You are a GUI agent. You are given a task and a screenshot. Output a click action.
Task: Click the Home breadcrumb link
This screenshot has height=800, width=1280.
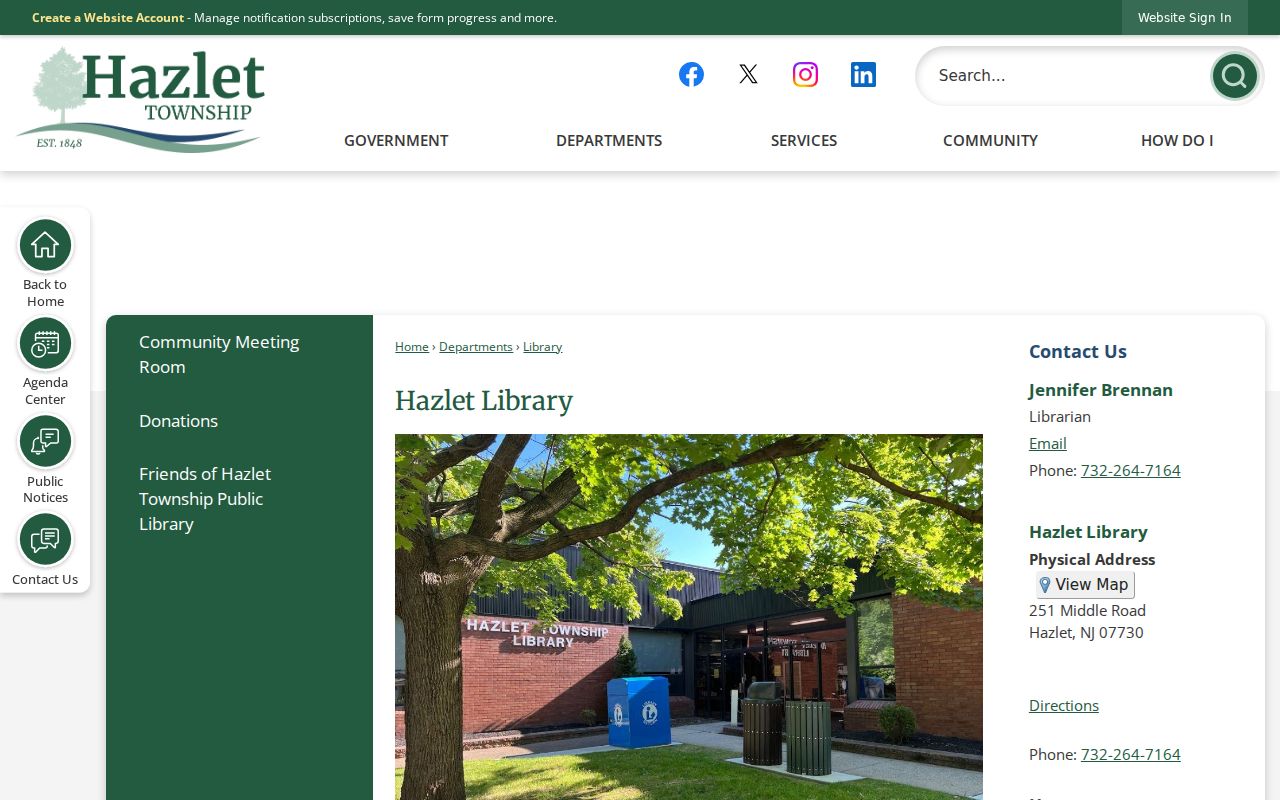pyautogui.click(x=412, y=347)
